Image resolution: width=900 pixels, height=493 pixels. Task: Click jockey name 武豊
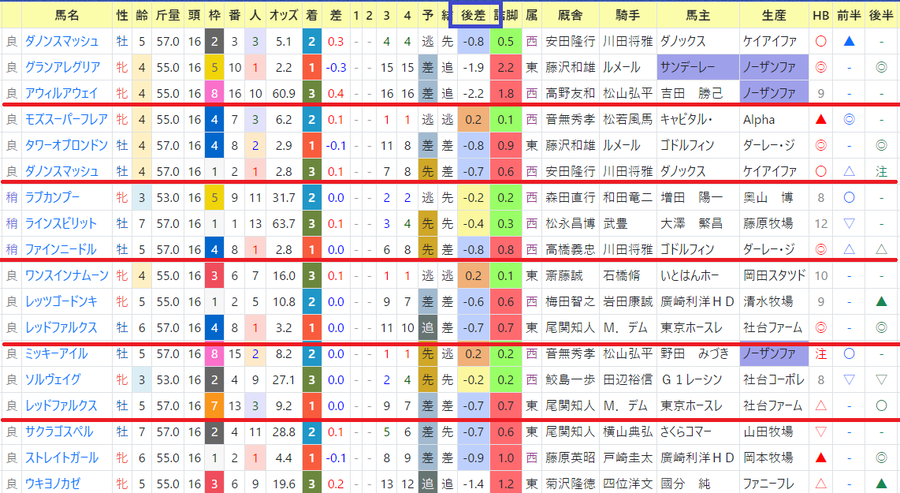click(x=615, y=223)
